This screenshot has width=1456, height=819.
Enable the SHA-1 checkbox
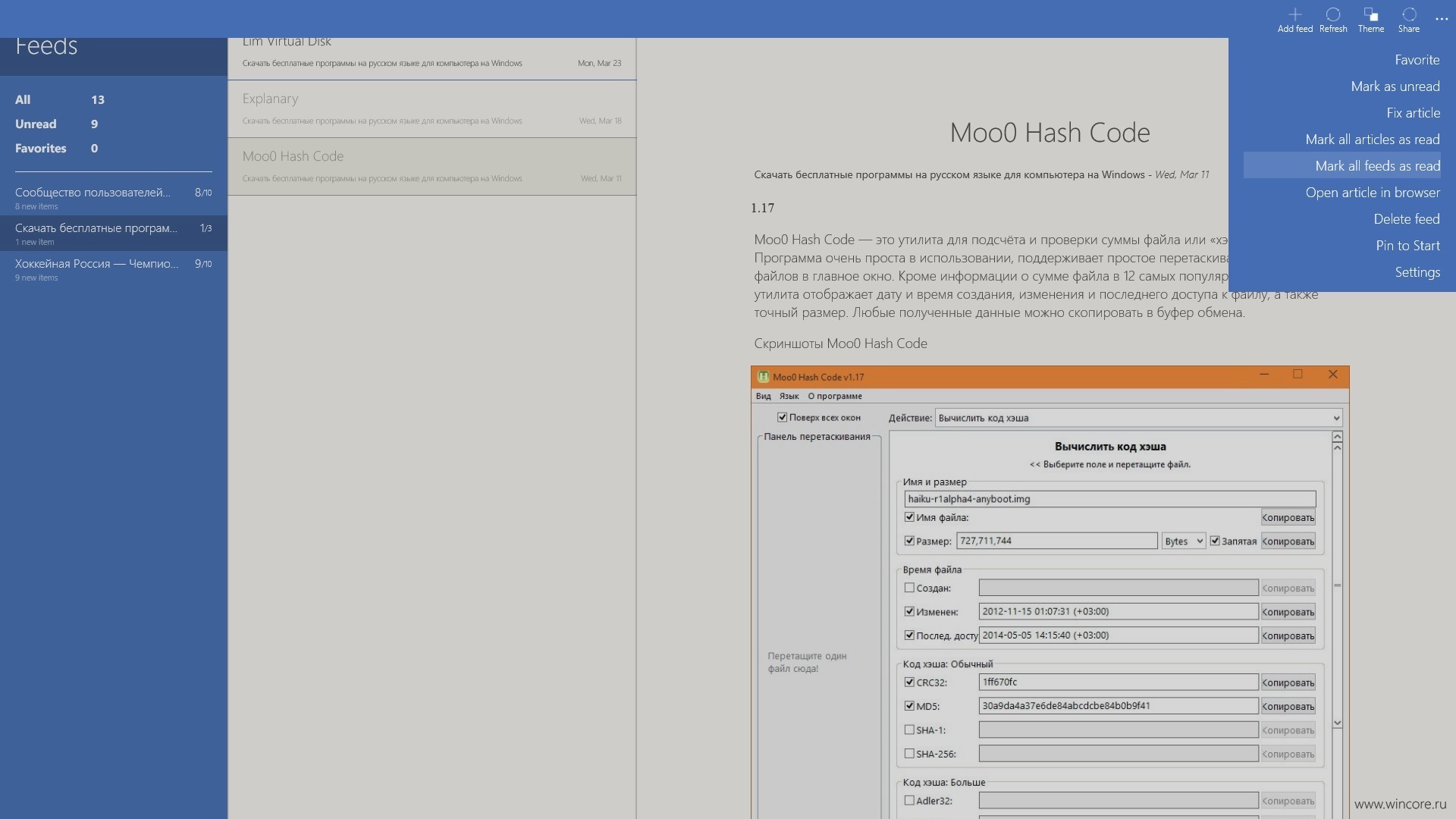point(909,730)
